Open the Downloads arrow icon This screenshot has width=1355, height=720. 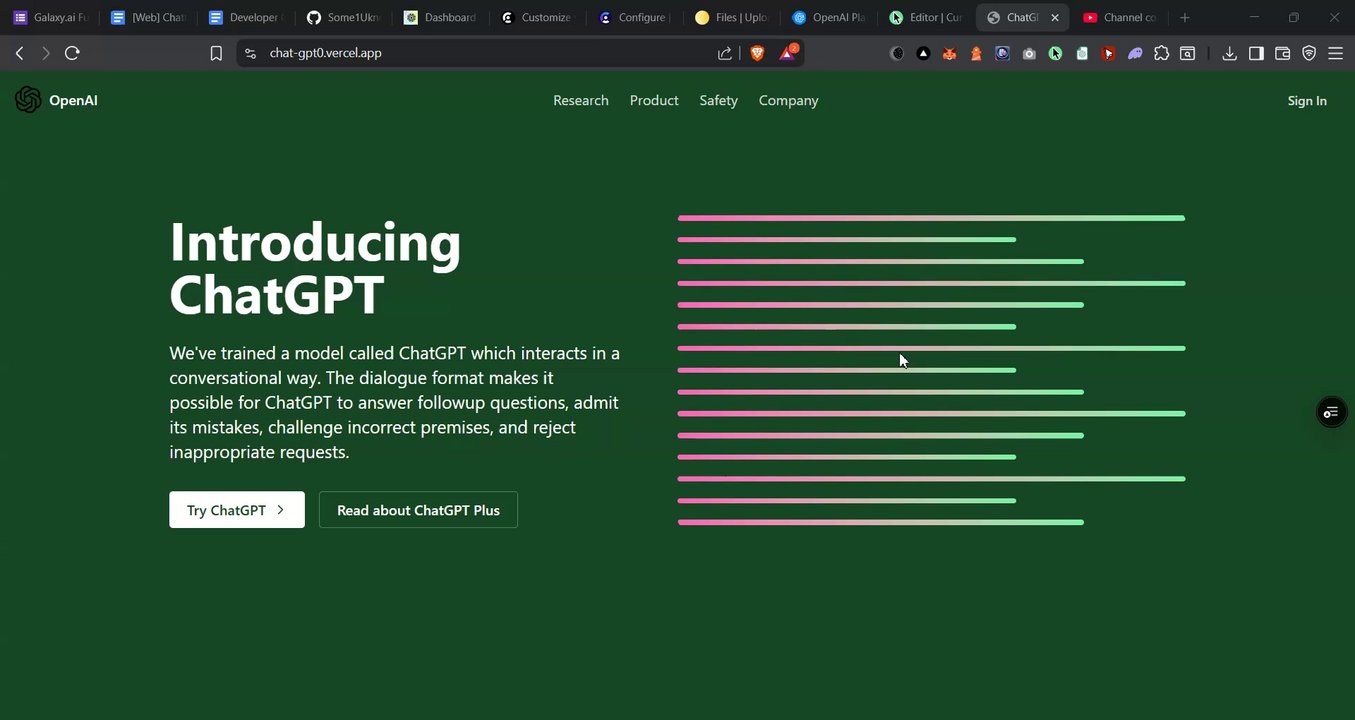[x=1229, y=53]
